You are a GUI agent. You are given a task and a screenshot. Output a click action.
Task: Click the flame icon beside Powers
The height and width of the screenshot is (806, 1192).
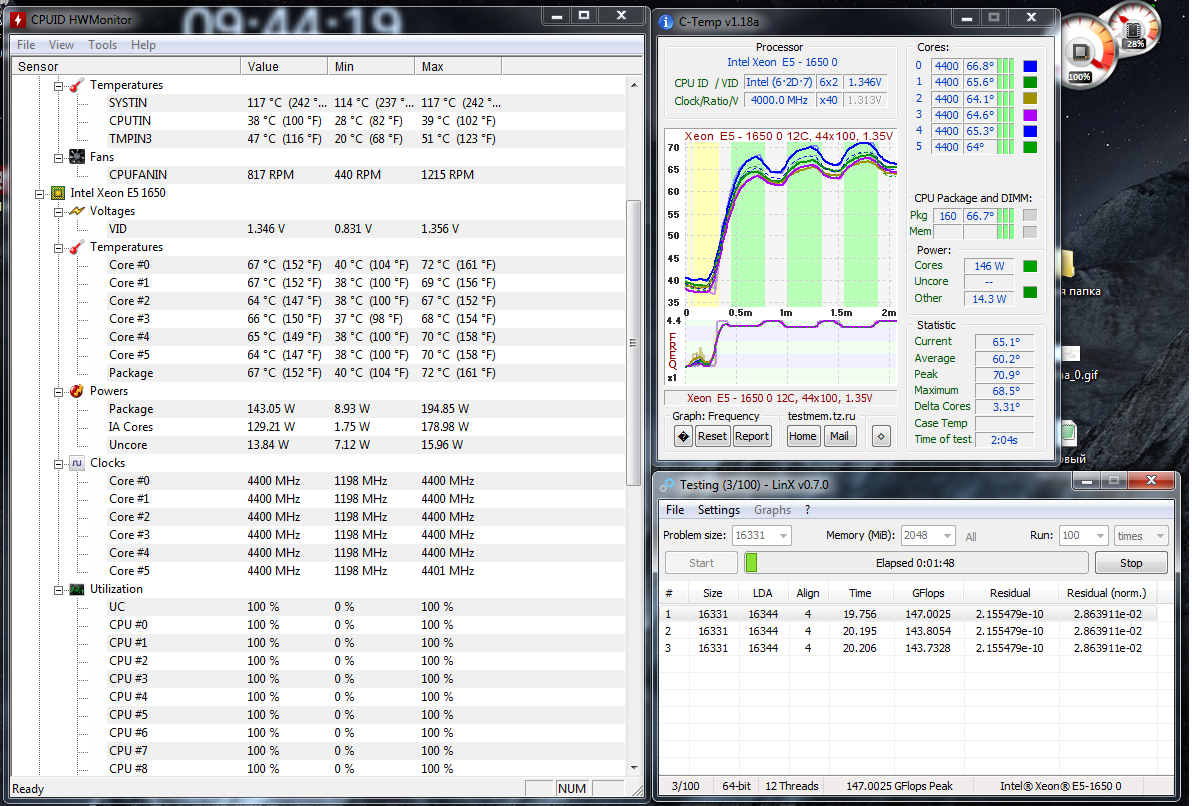tap(77, 391)
